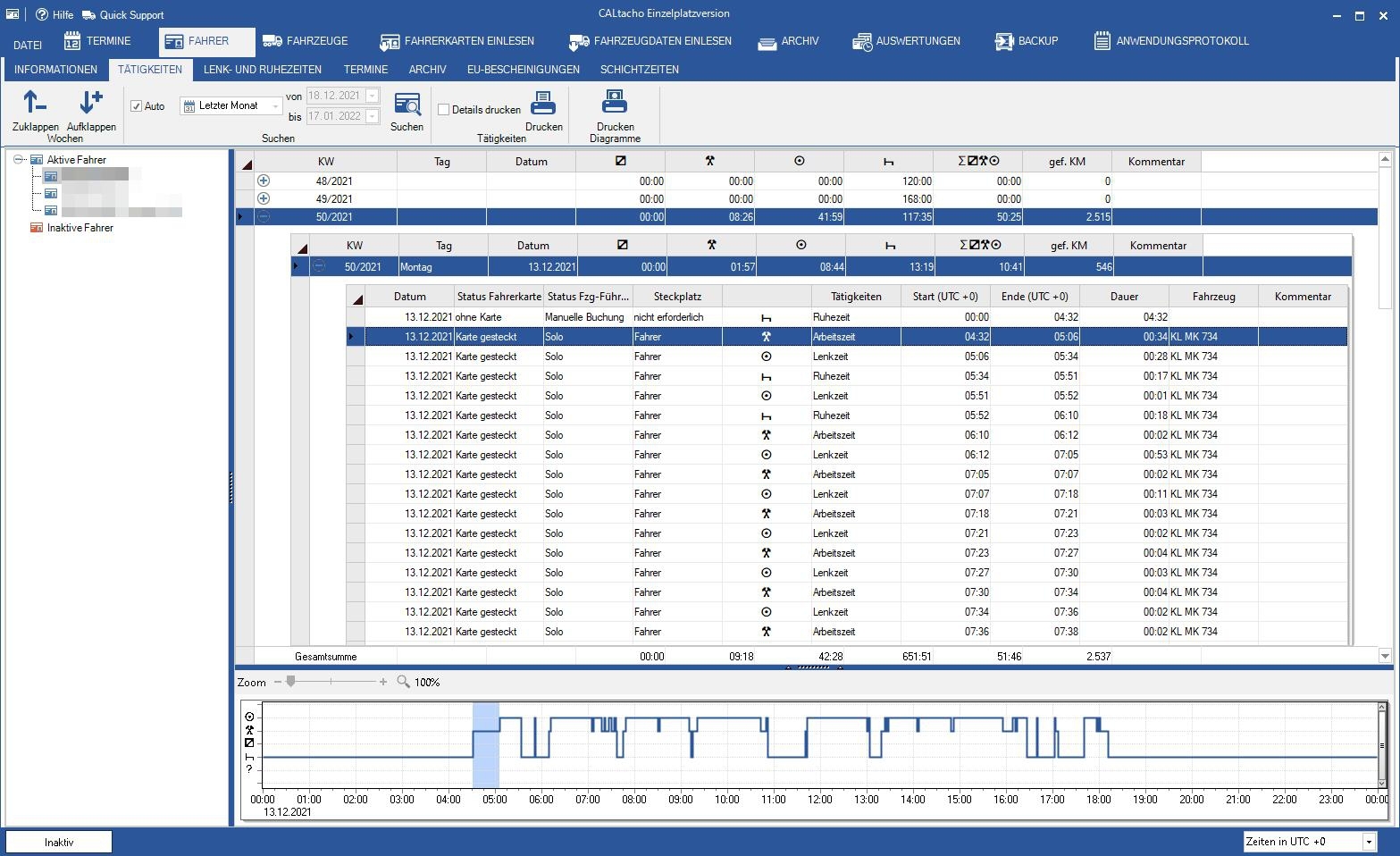Open the Backup section

(1026, 41)
